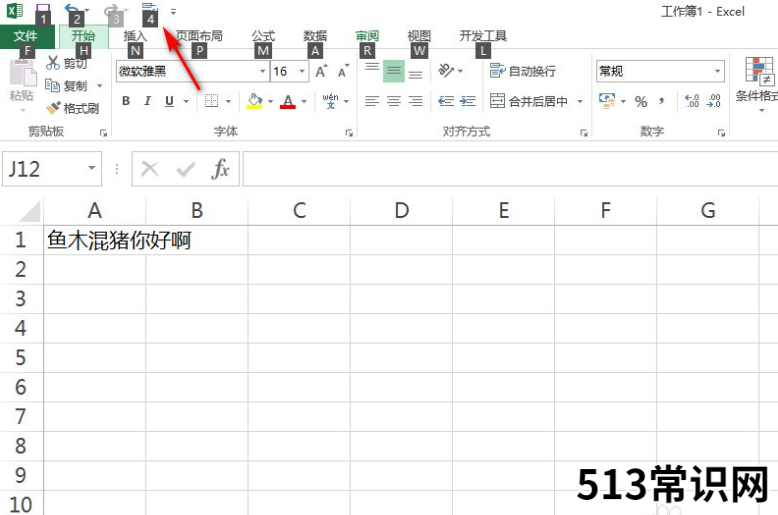This screenshot has width=778, height=515.
Task: Open the font size 16 dropdown
Action: tap(302, 71)
